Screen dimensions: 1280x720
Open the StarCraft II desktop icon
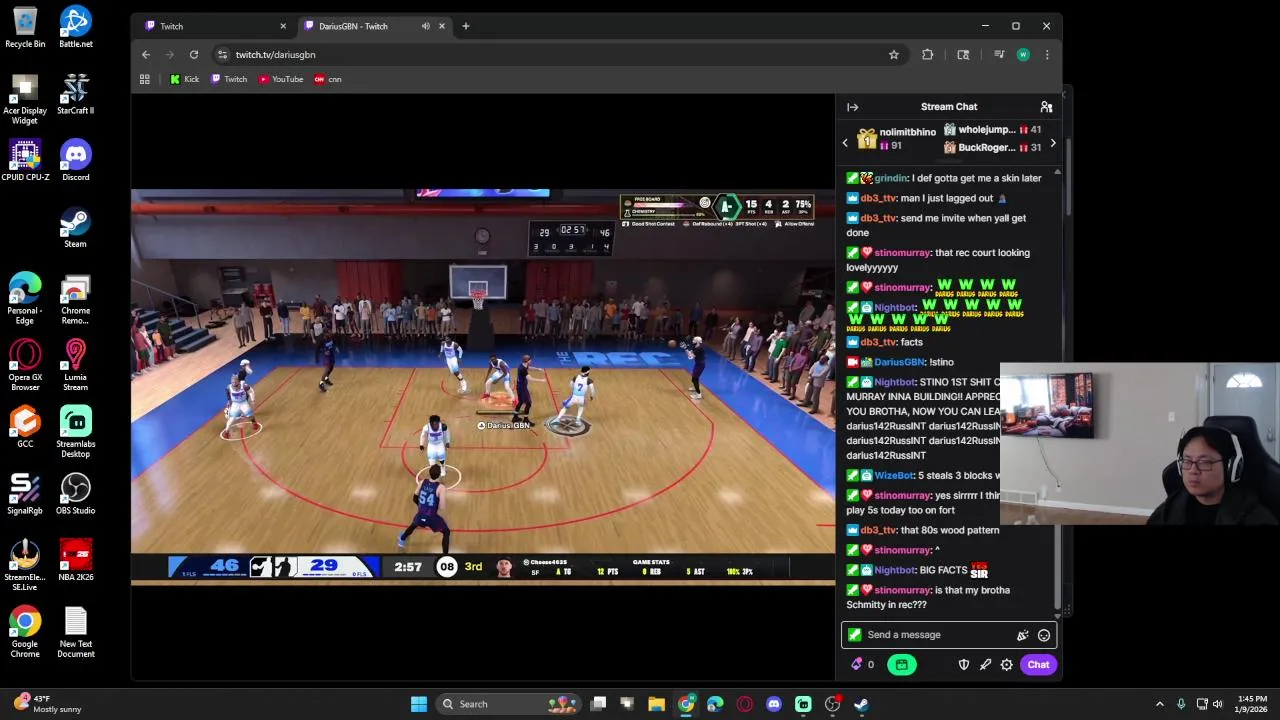[x=75, y=94]
